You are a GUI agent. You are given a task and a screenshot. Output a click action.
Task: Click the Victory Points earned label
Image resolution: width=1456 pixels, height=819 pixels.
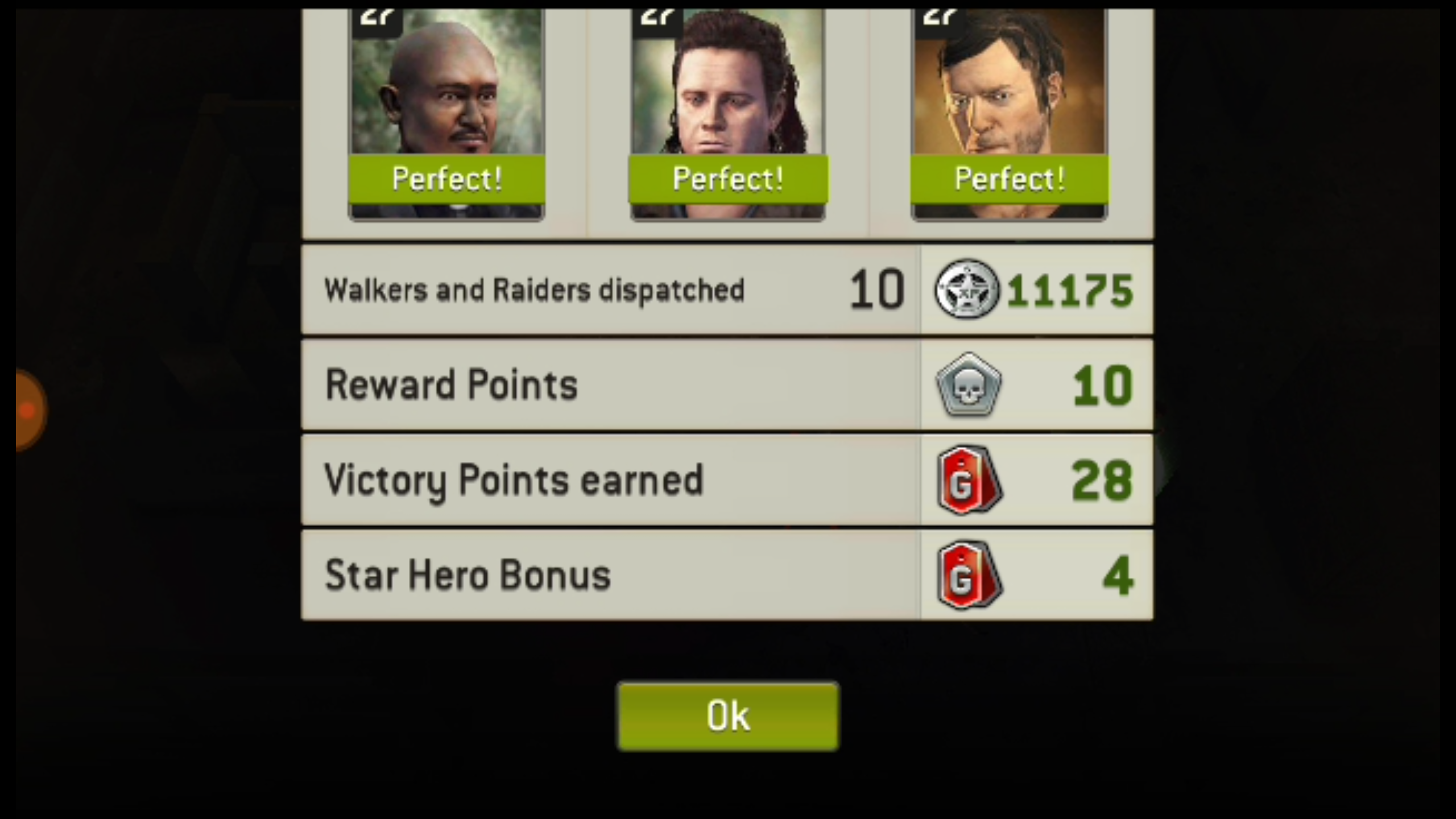(514, 481)
